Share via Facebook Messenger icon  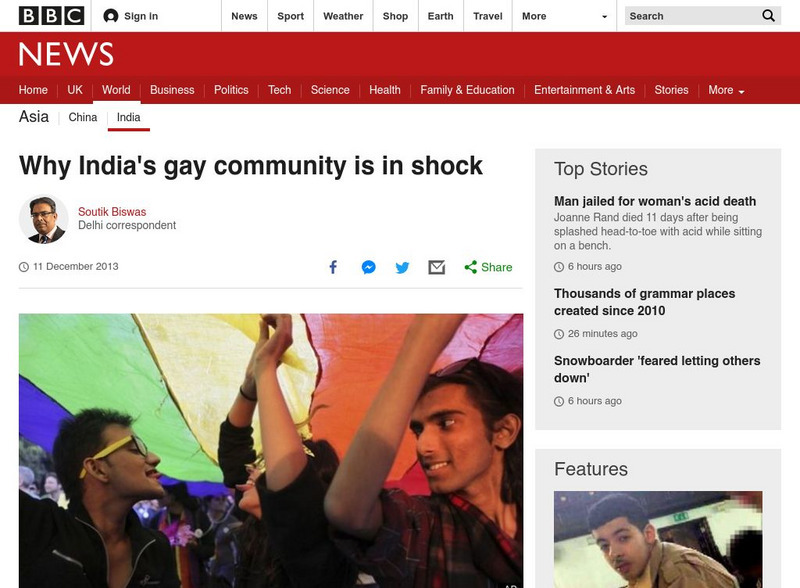pyautogui.click(x=368, y=267)
